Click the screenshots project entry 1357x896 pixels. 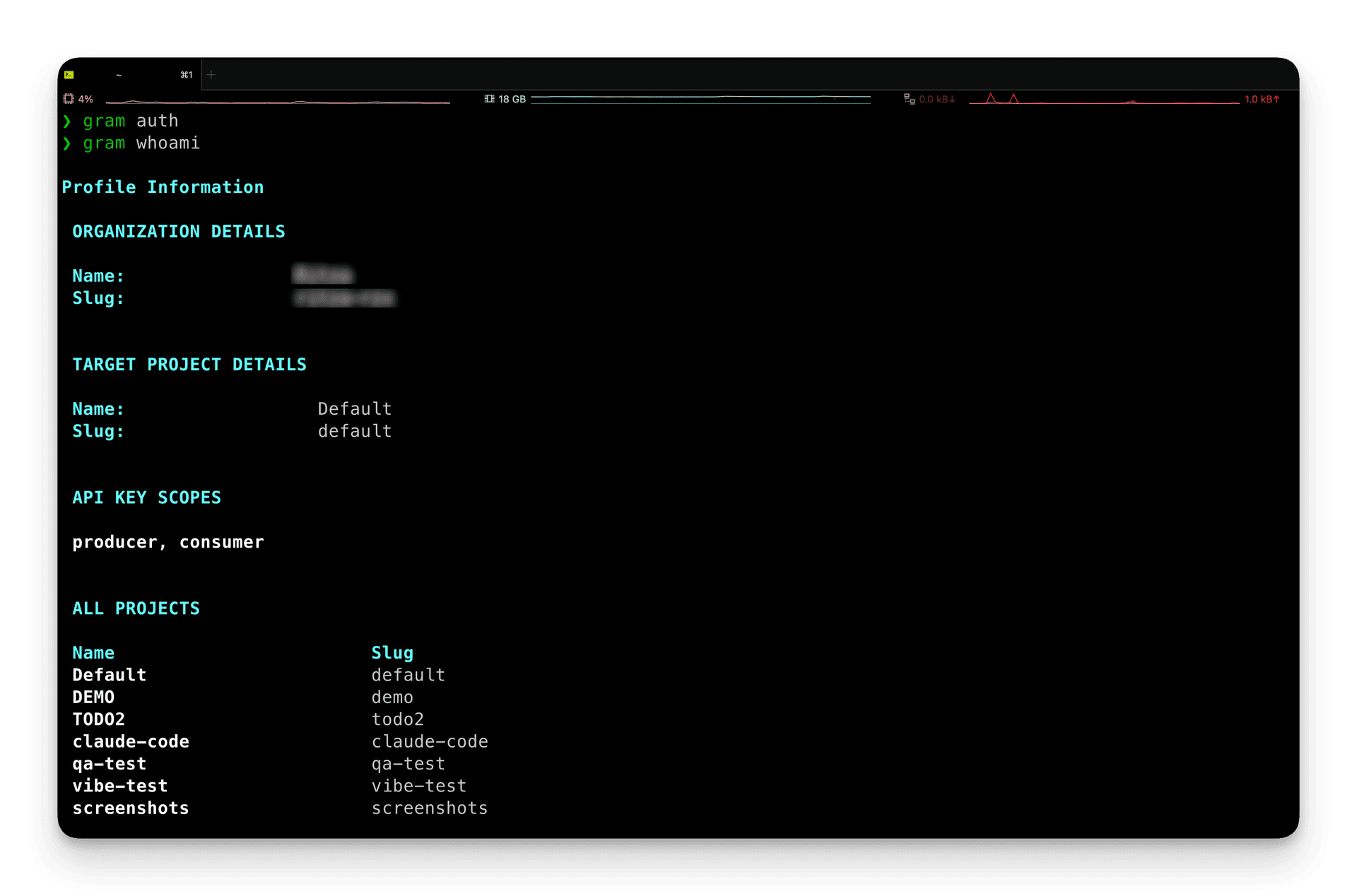tap(130, 808)
